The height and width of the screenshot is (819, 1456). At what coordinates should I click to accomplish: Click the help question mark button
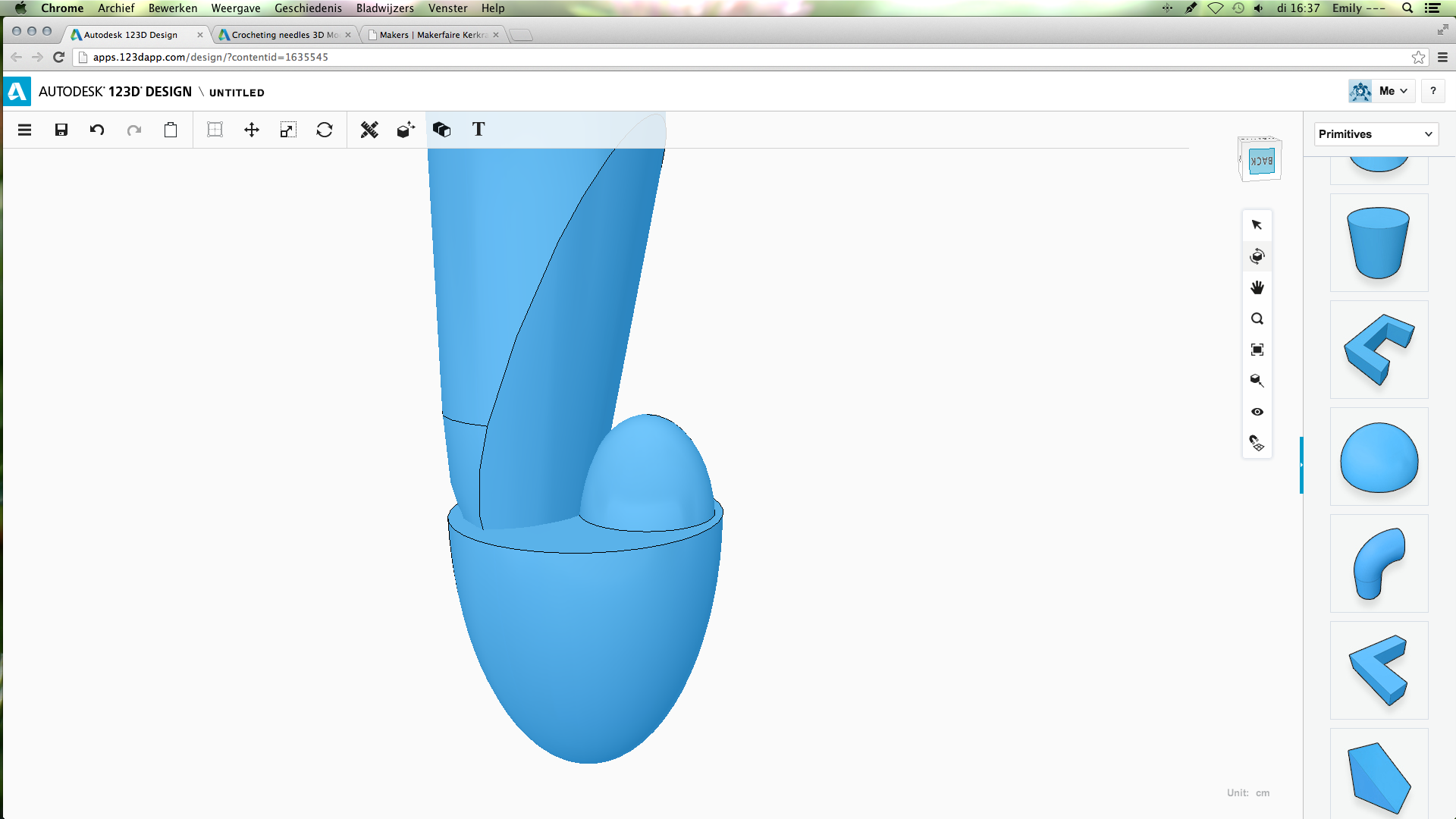pos(1432,91)
